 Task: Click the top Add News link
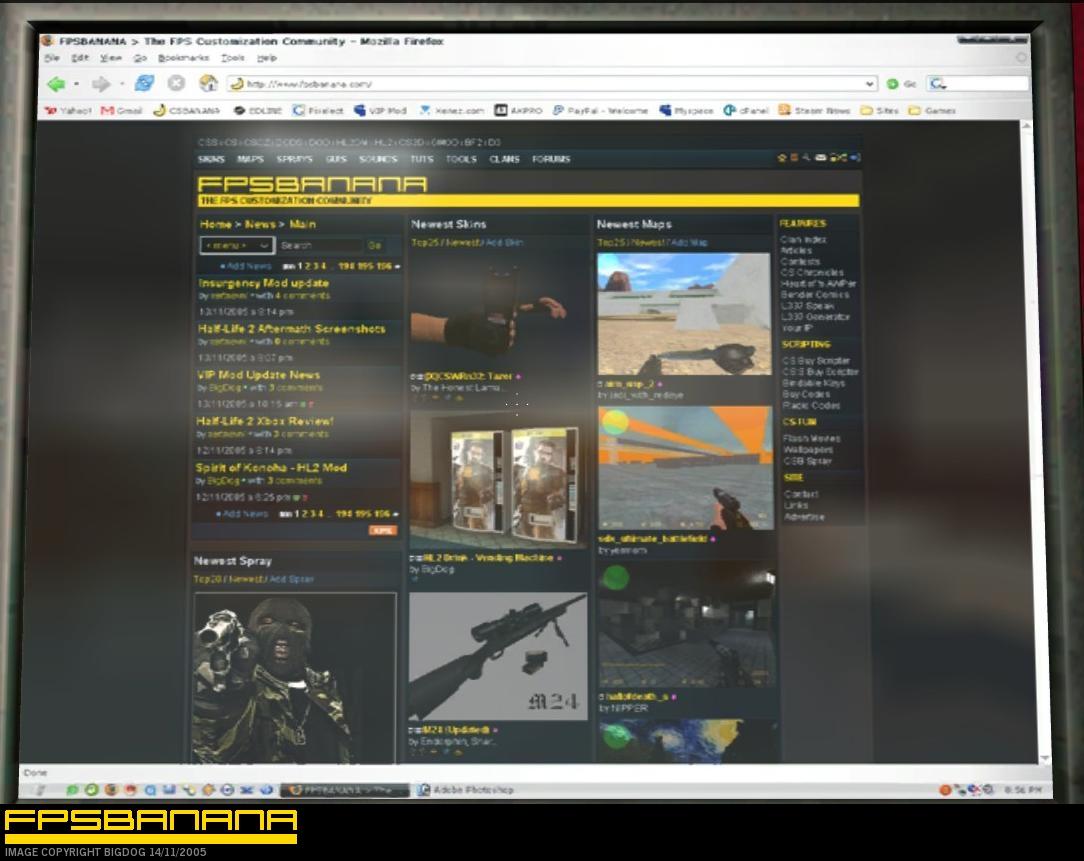click(245, 266)
